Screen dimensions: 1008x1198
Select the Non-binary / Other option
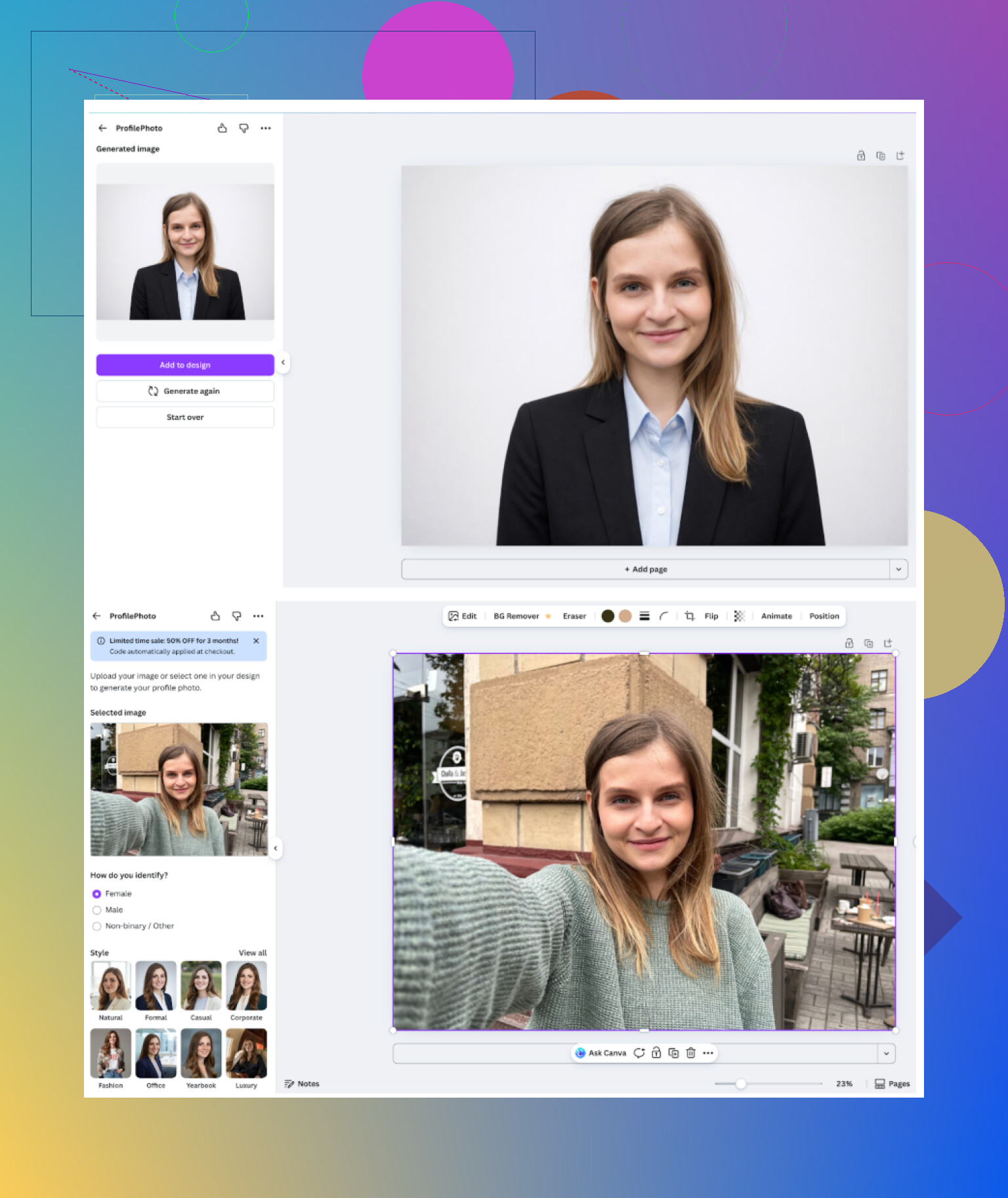click(x=97, y=926)
